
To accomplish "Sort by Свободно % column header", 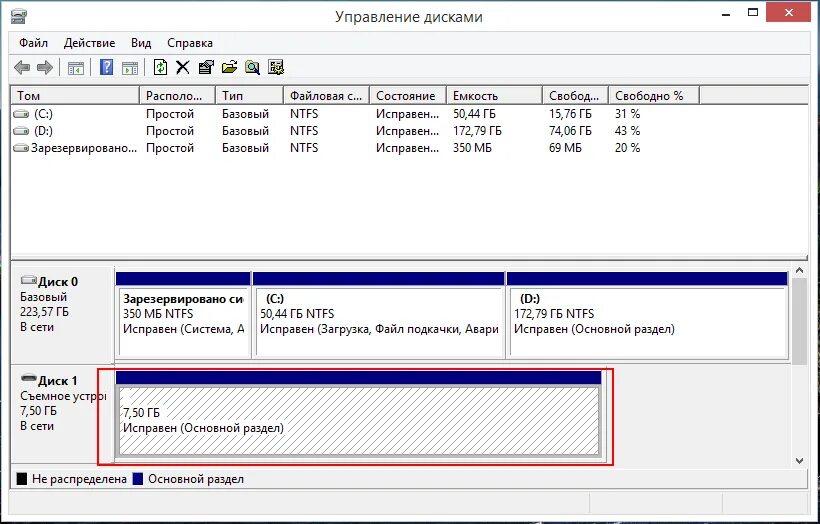I will (x=654, y=96).
